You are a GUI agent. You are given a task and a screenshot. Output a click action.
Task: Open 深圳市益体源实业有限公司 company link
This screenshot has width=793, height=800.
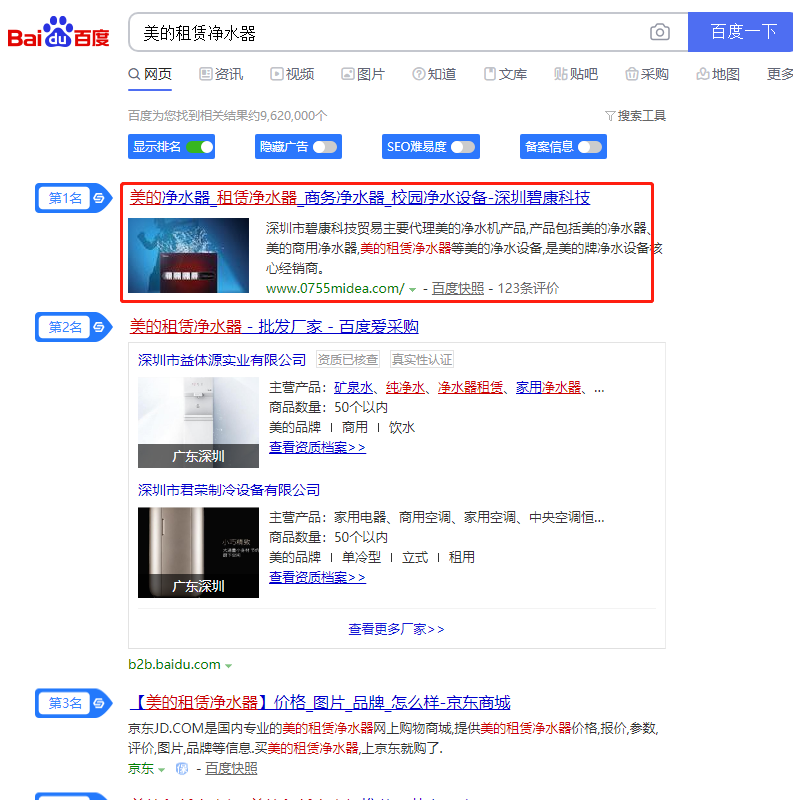(x=221, y=360)
